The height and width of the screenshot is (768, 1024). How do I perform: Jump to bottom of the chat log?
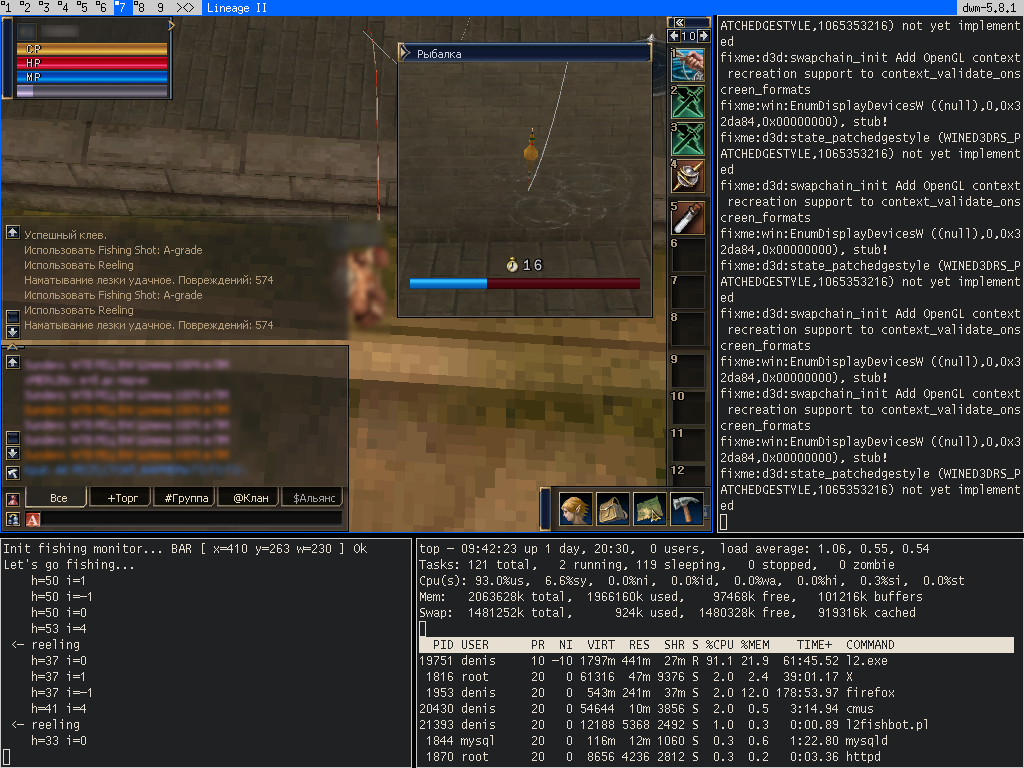(x=12, y=453)
